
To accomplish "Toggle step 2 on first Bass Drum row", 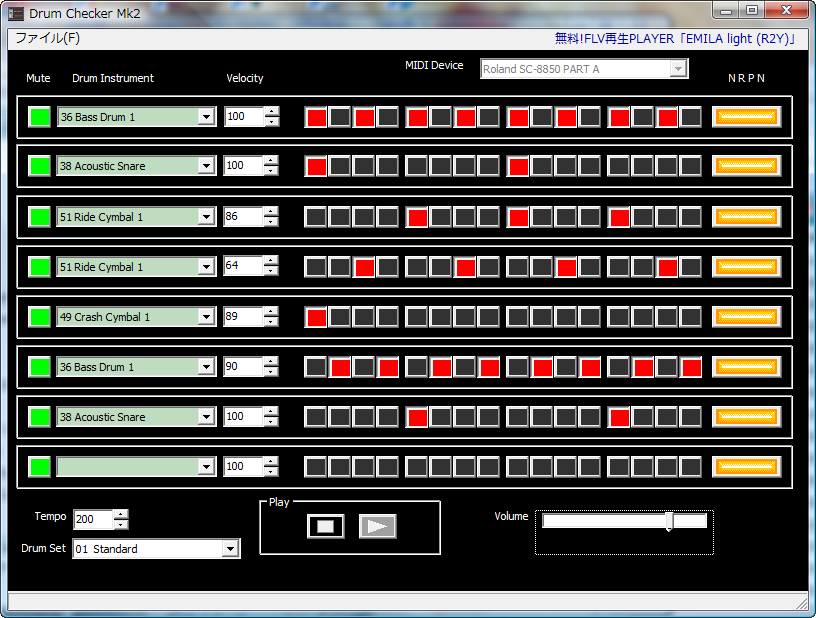I will [340, 118].
